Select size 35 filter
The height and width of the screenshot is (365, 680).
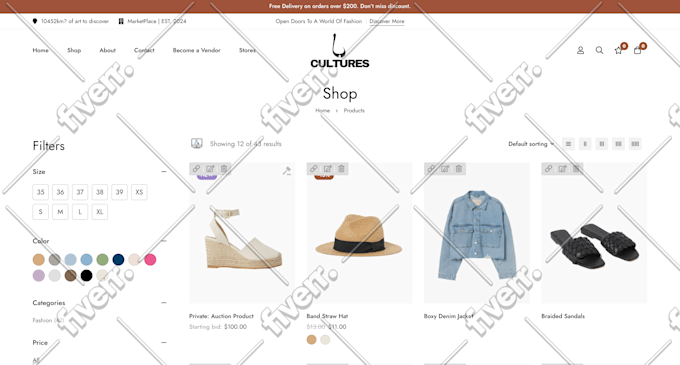(x=40, y=192)
